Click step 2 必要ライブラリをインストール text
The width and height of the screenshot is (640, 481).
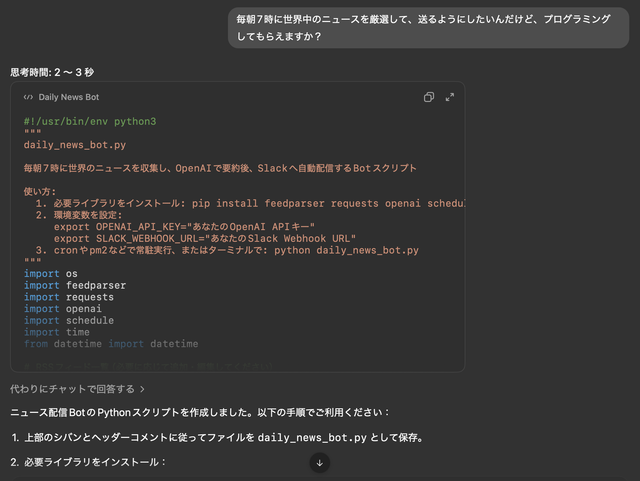point(92,462)
